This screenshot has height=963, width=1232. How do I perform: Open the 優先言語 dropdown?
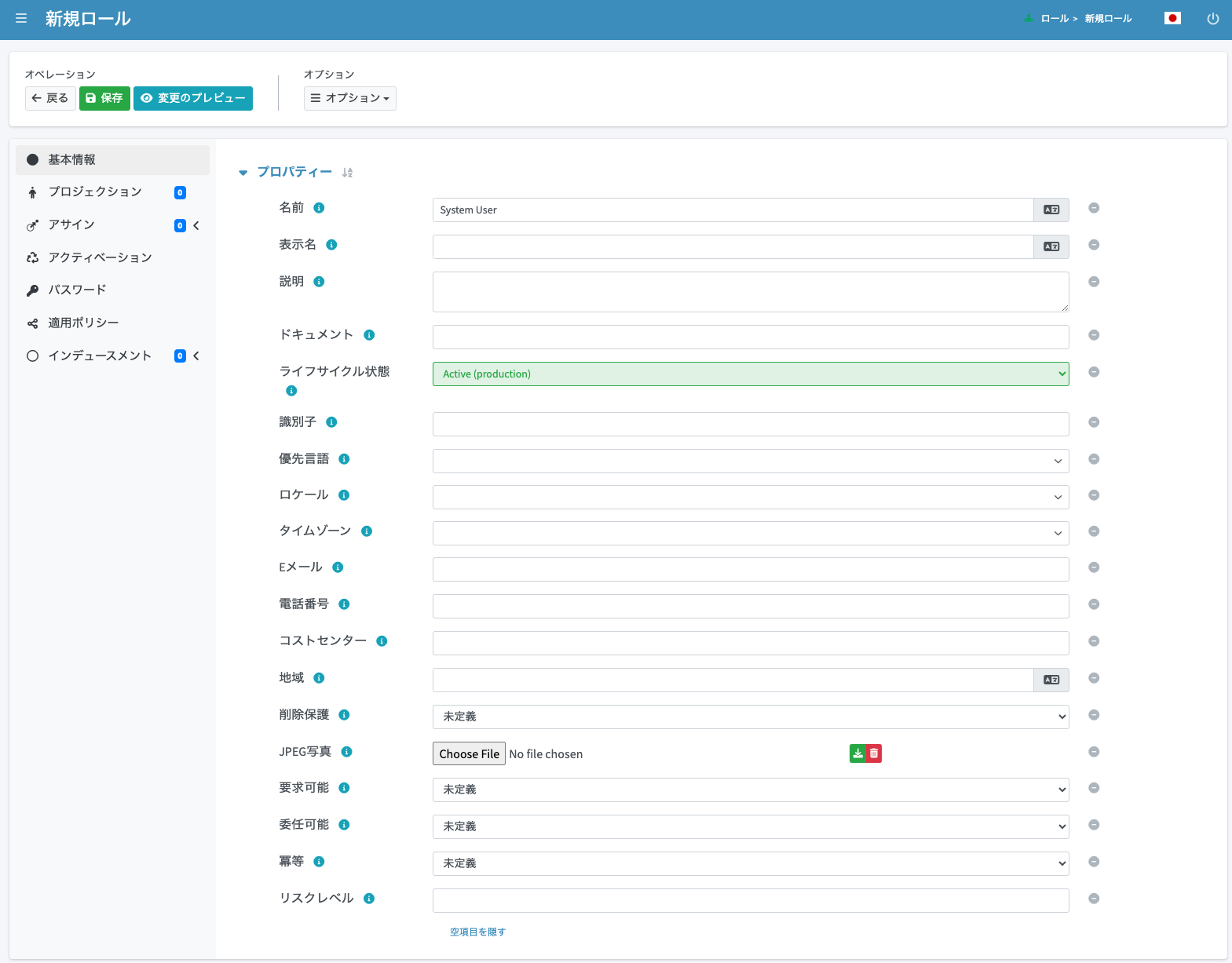[x=751, y=461]
